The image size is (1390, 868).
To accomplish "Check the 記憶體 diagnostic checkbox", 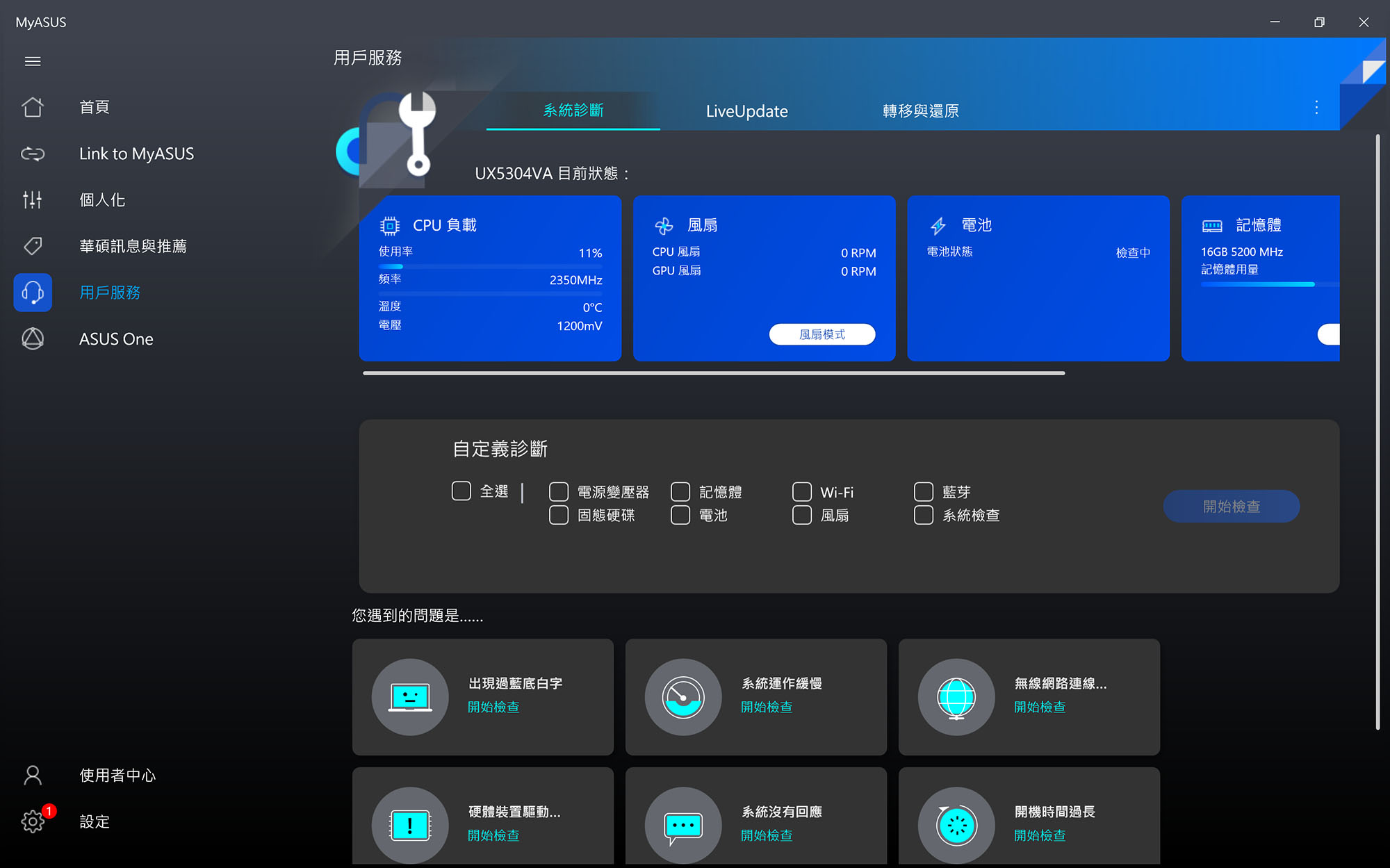I will pyautogui.click(x=680, y=492).
